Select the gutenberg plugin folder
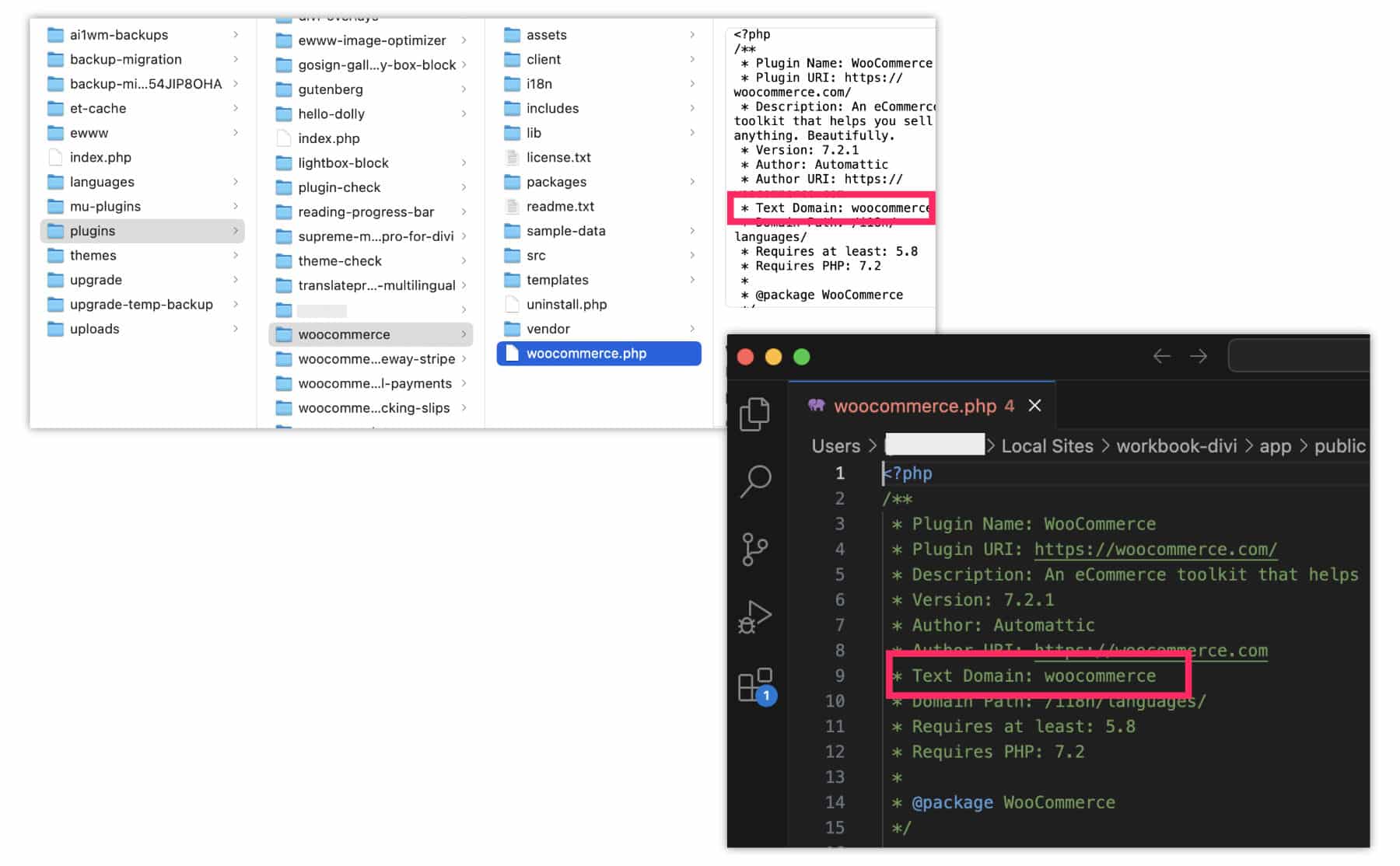The width and height of the screenshot is (1400, 866). [x=371, y=89]
